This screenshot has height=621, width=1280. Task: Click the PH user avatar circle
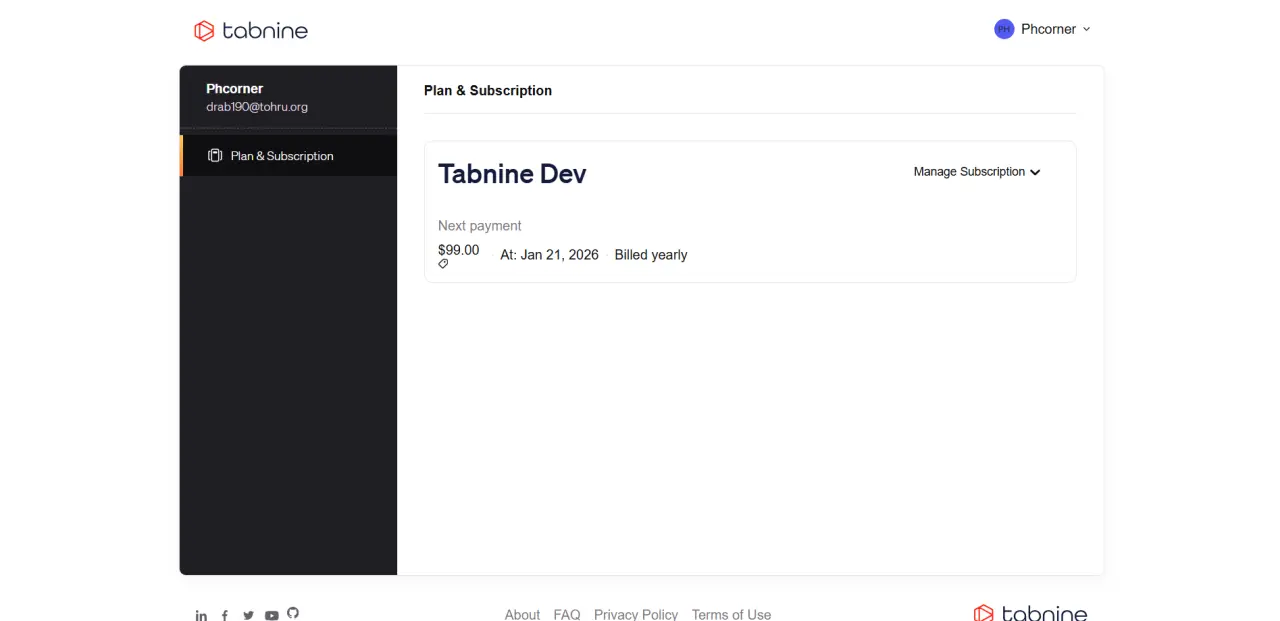click(x=1004, y=29)
